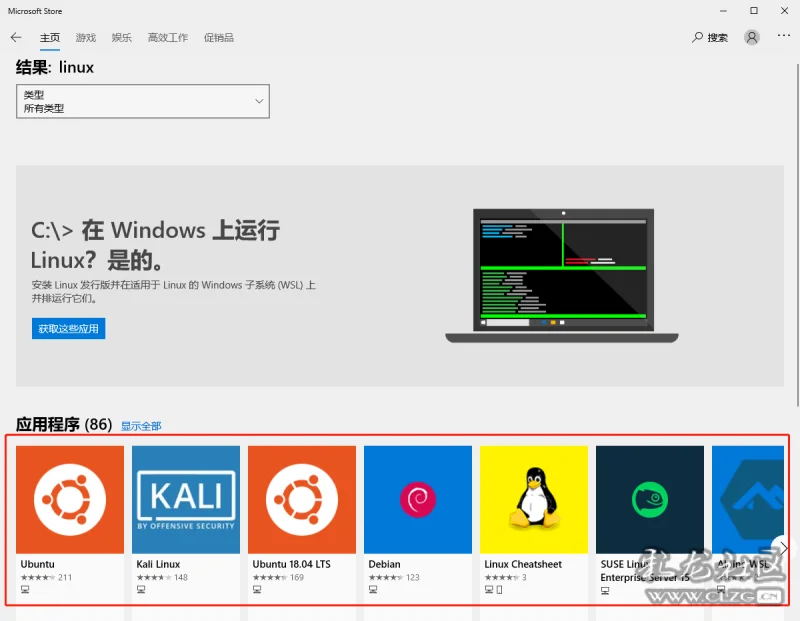Click the 应用程序 (86) section heading

(x=64, y=425)
